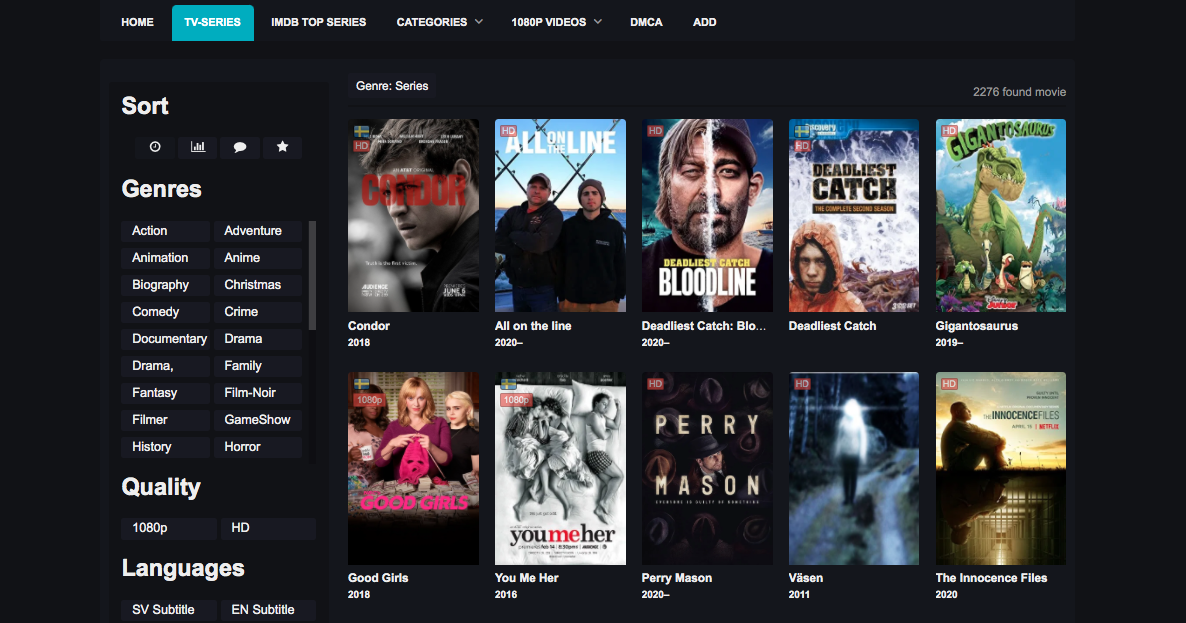Open IMDB Top Series page

point(318,22)
